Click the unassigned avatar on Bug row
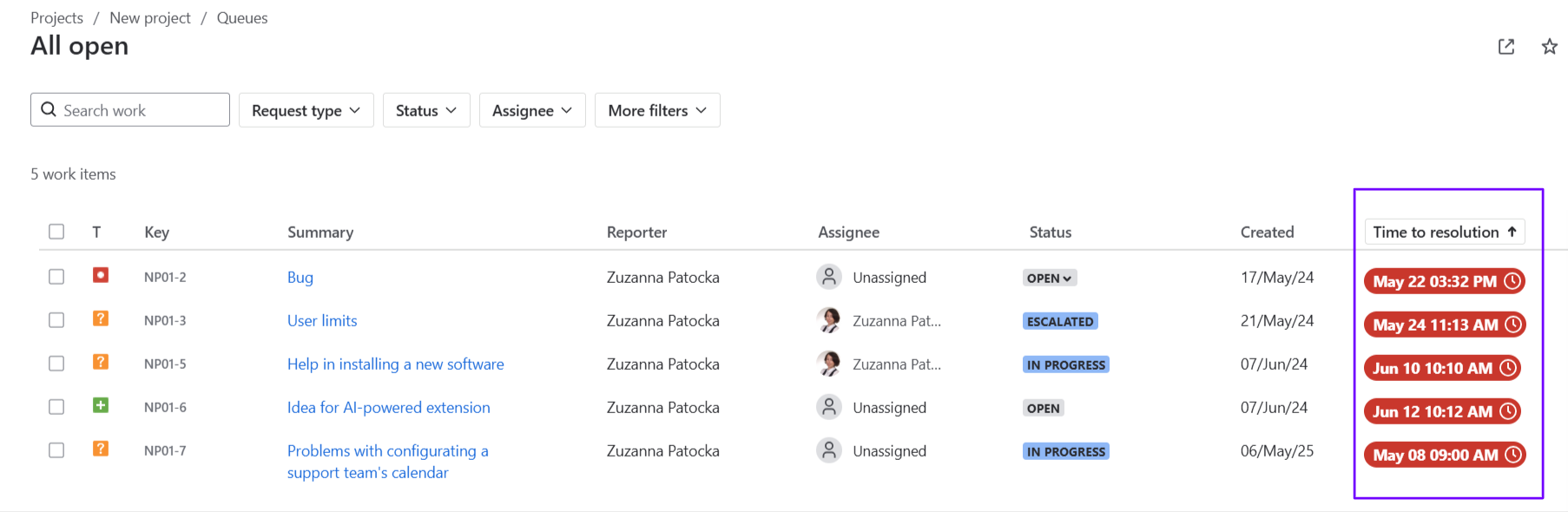 pos(829,277)
